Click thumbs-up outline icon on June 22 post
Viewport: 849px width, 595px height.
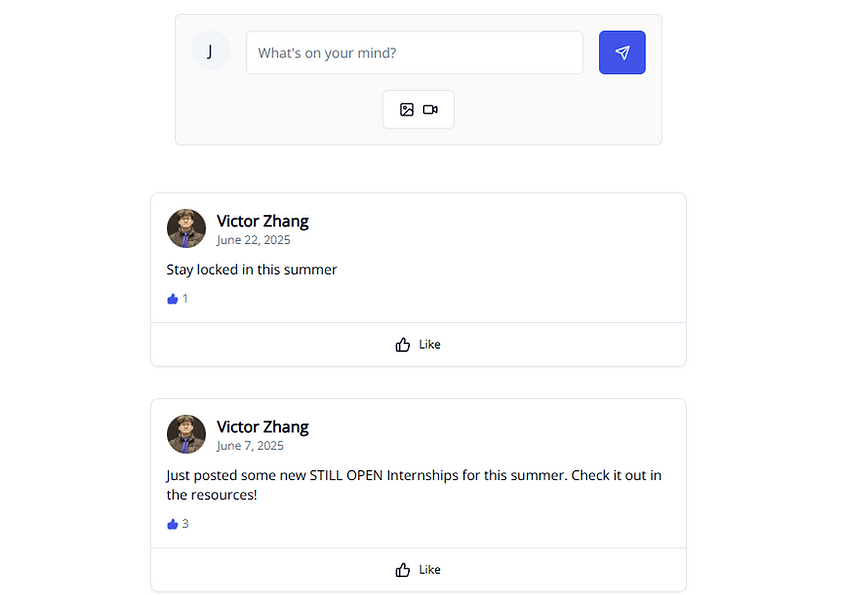point(402,344)
